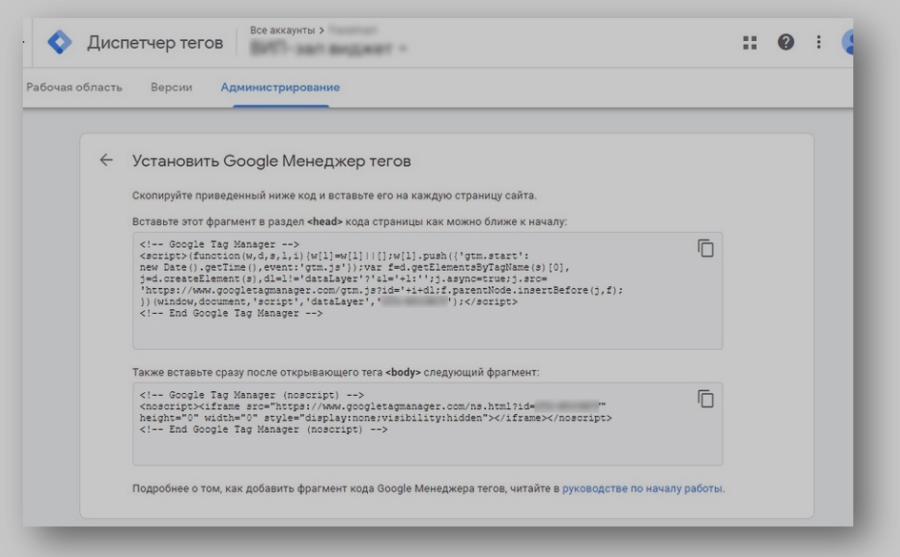
Task: Select the Администрирование tab
Action: pos(280,87)
